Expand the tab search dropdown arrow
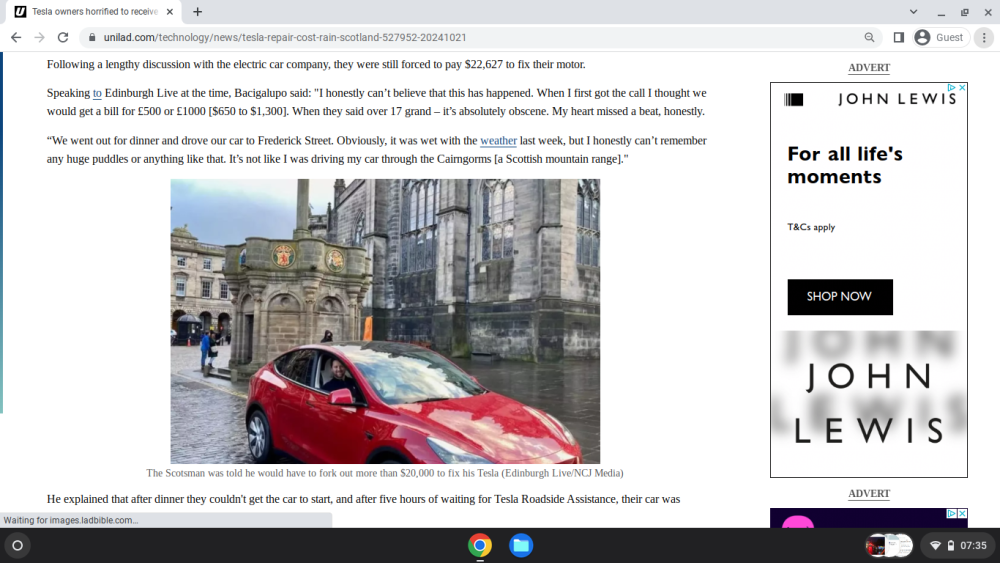Screen dimensions: 1000x563 [913, 11]
